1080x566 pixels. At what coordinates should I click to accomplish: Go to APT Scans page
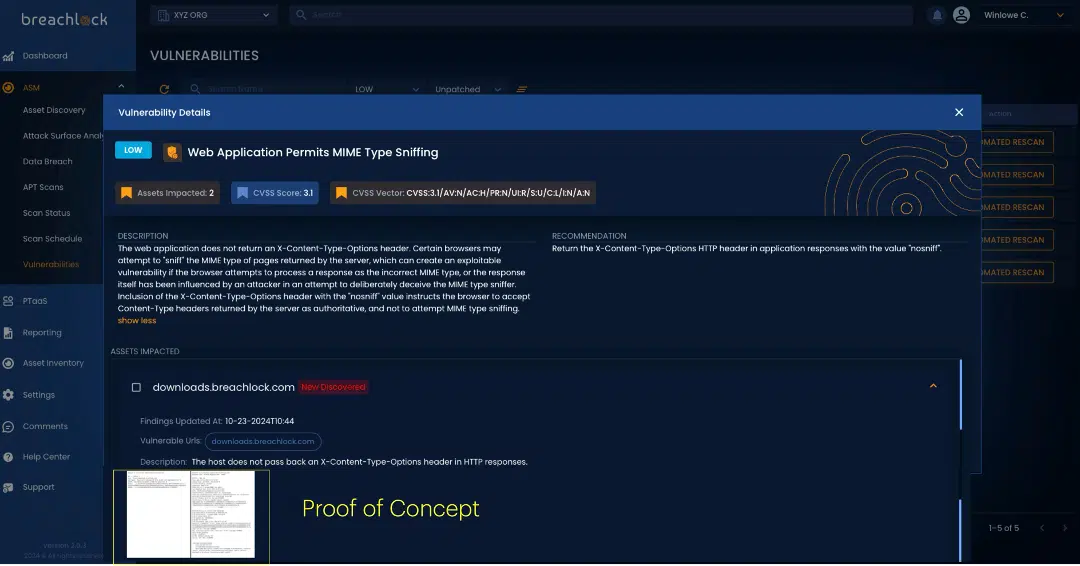pyautogui.click(x=43, y=187)
